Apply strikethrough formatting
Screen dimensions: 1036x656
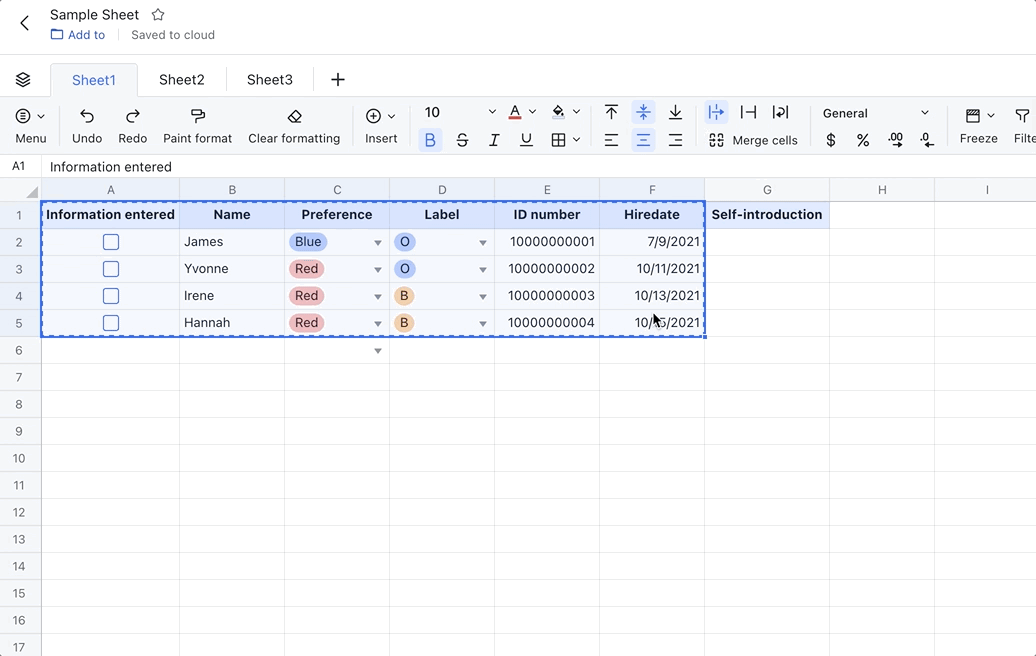coord(462,140)
